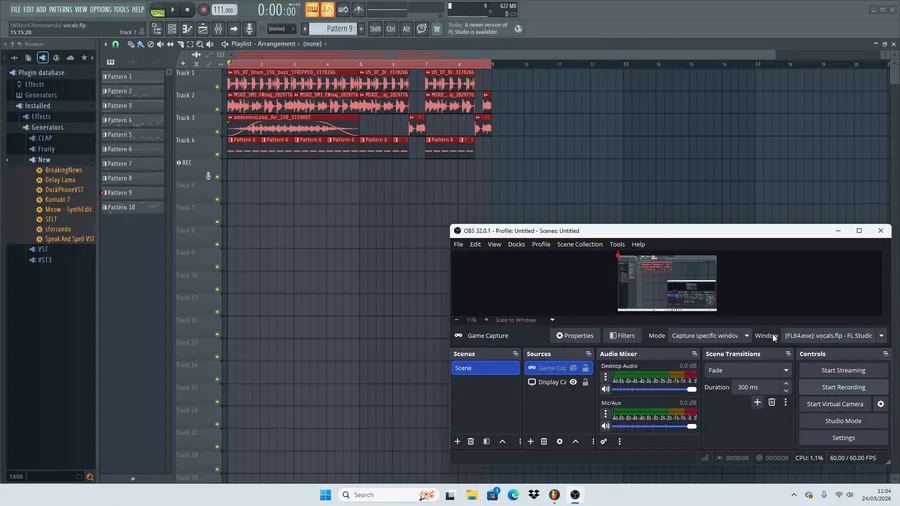This screenshot has height=506, width=900.
Task: Click the FL Studio metronome icon
Action: [x=358, y=10]
